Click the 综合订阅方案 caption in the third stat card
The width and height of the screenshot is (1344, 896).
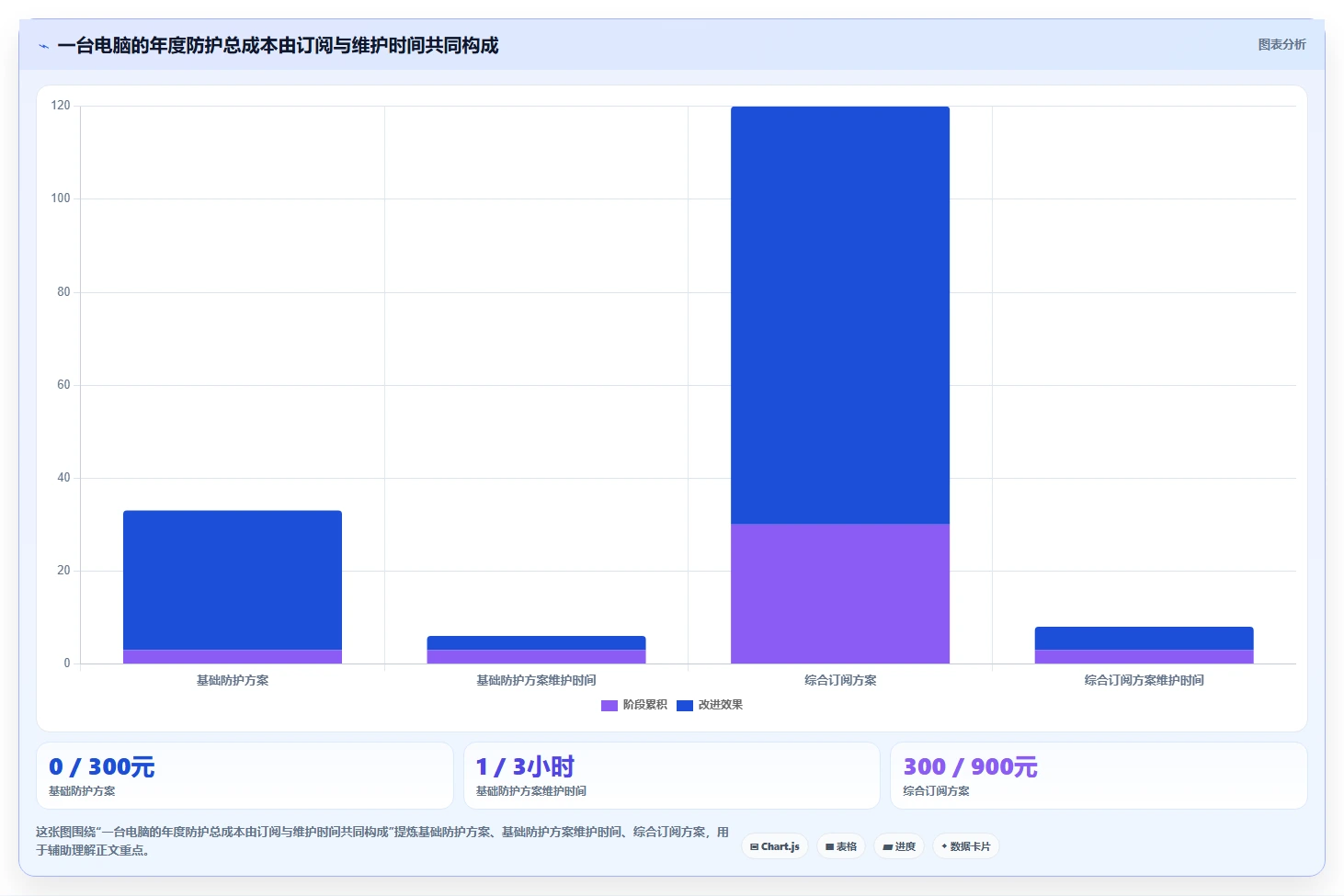tap(936, 791)
